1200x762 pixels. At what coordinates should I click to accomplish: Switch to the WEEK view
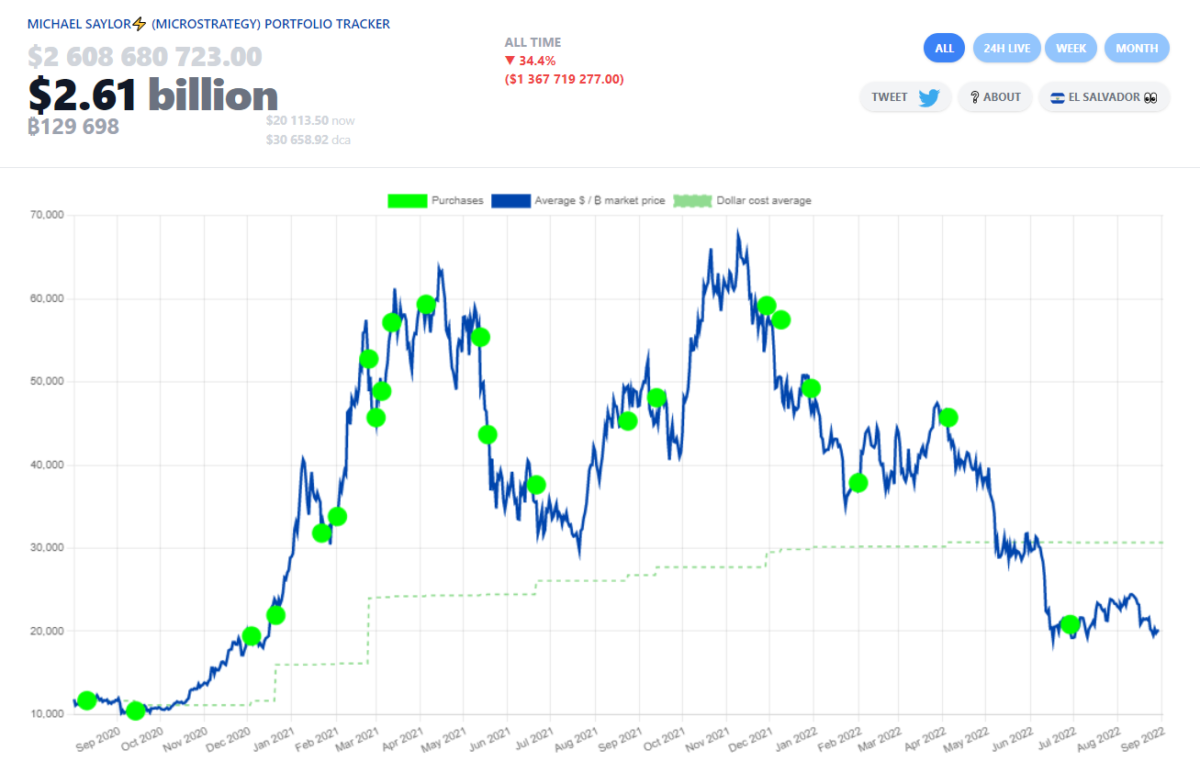pos(1071,47)
